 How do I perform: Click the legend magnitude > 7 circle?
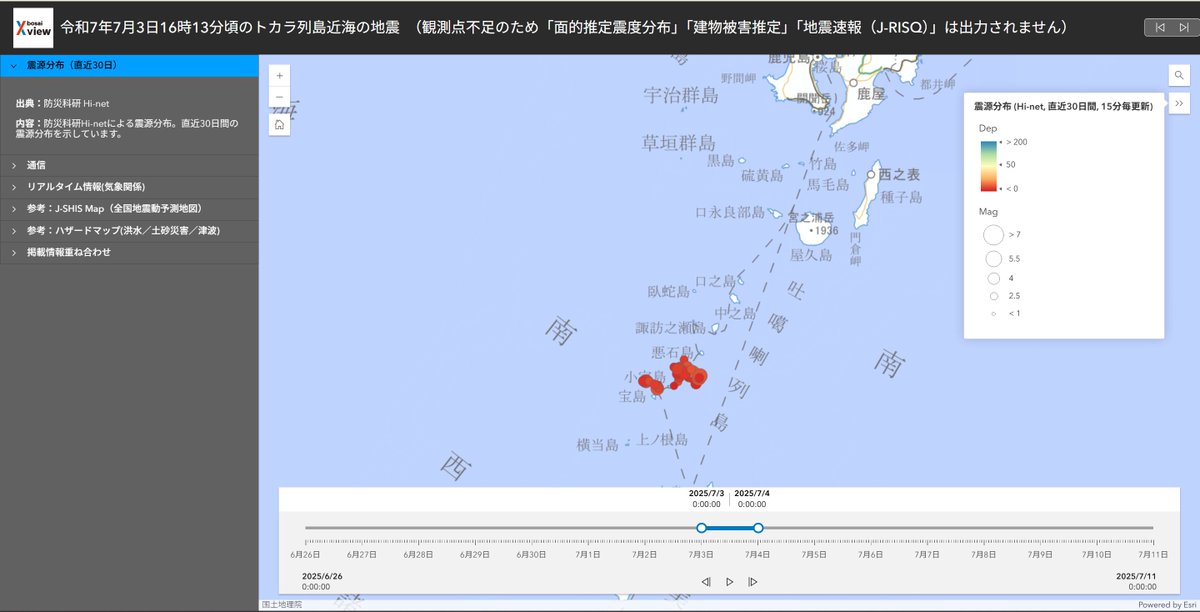tap(993, 234)
